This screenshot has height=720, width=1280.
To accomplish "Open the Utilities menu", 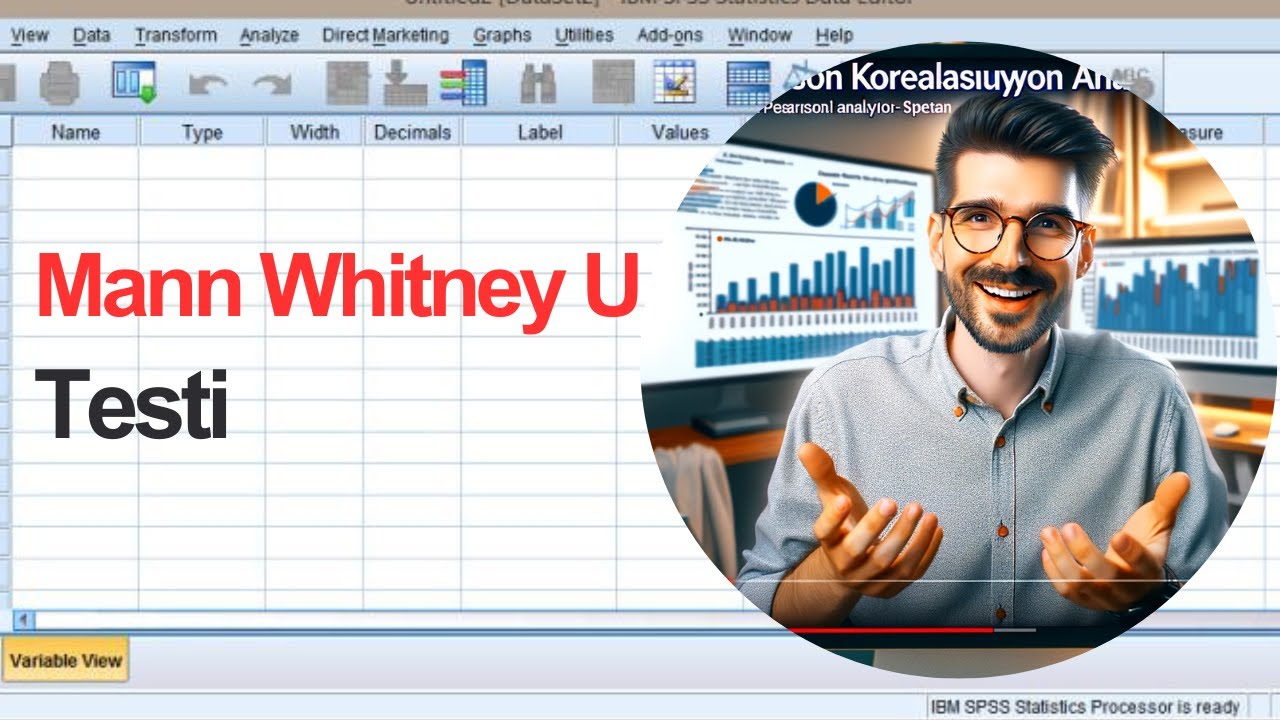I will coord(584,35).
